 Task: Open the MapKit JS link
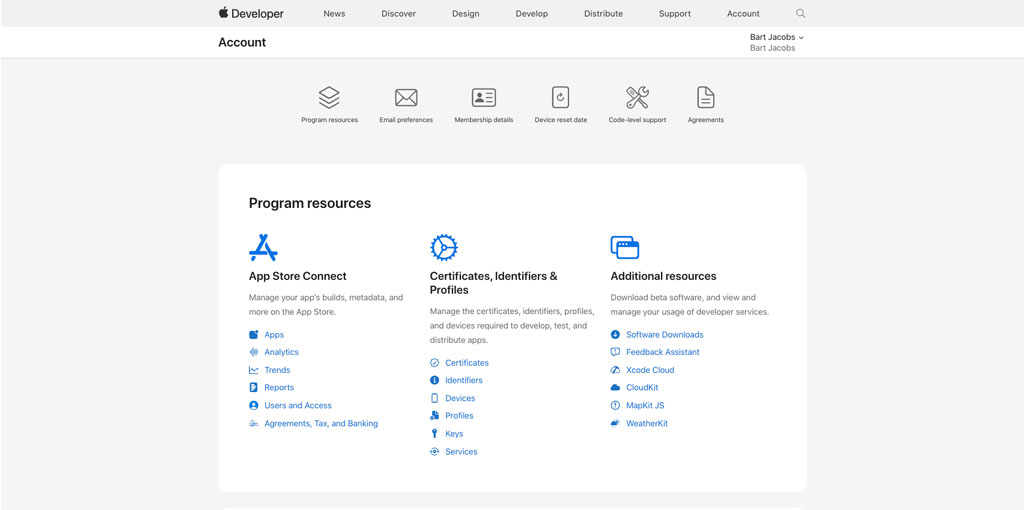click(645, 406)
